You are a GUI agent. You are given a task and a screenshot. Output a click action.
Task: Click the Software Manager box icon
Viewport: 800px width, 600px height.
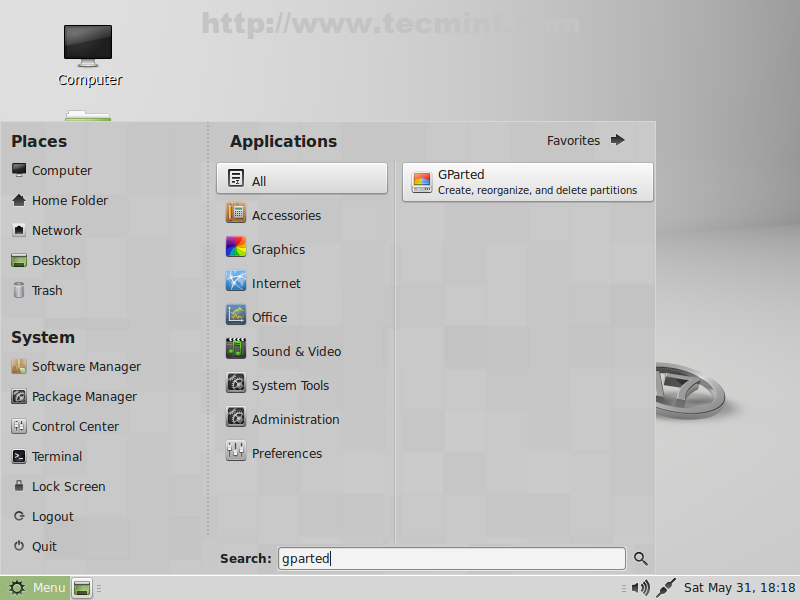coord(19,366)
